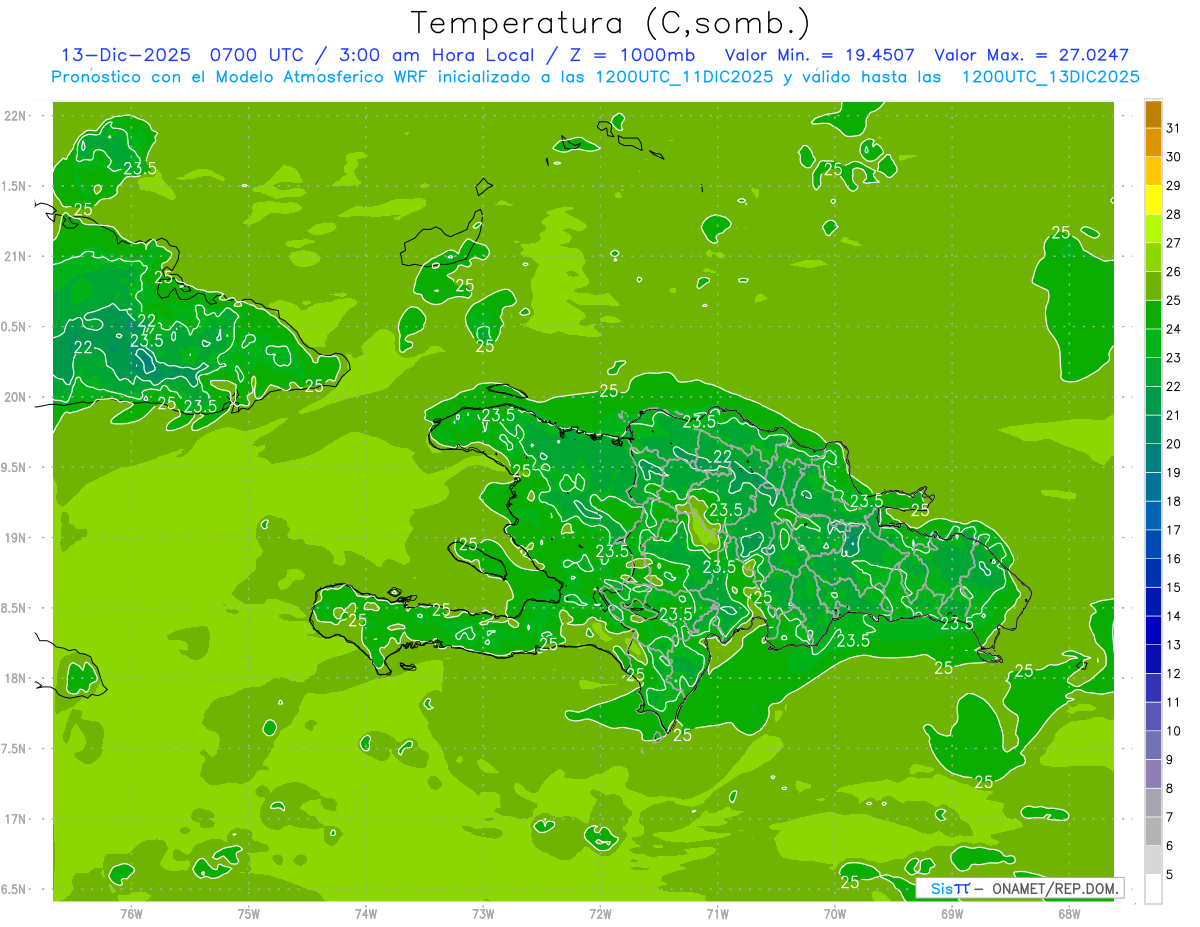The width and height of the screenshot is (1200, 927).
Task: Select '1200UTC_11DIC2025' initialization time text
Action: click(683, 77)
